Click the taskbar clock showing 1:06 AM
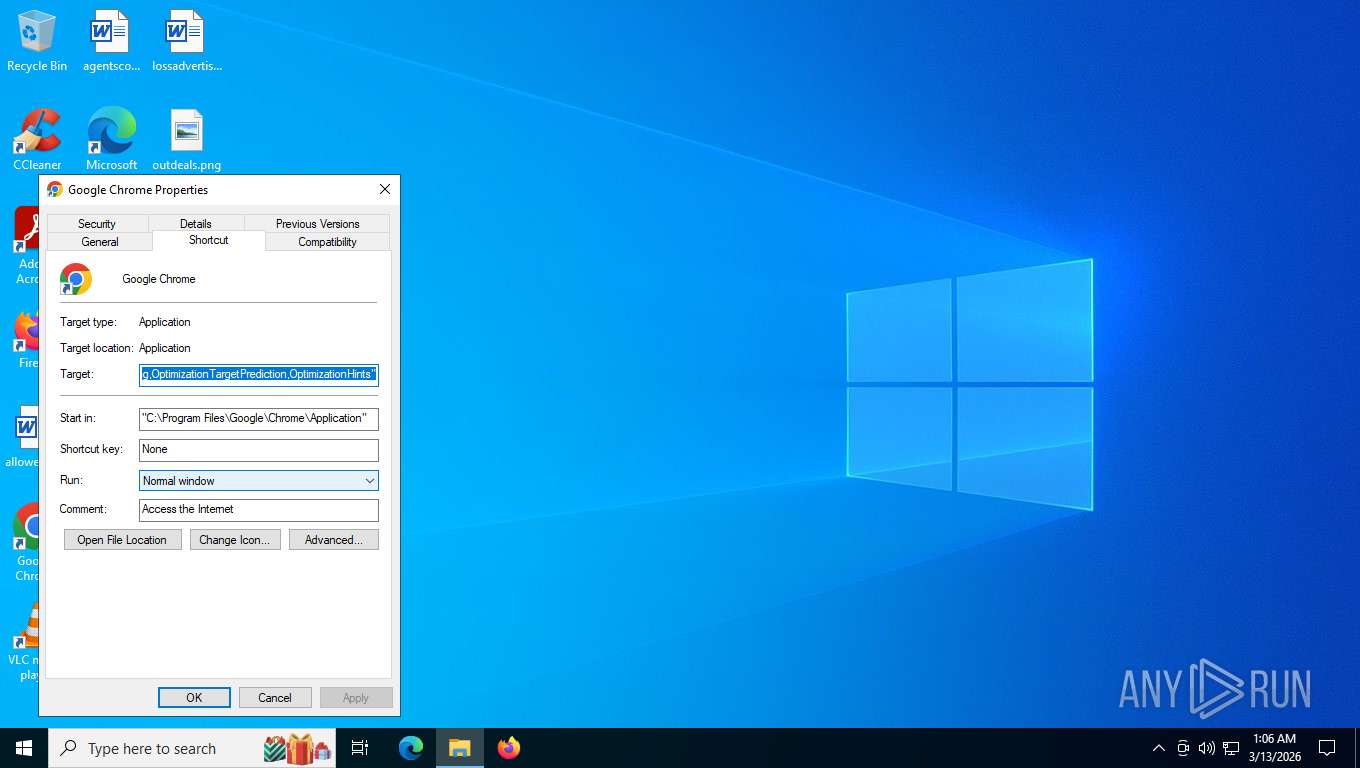 [x=1274, y=748]
